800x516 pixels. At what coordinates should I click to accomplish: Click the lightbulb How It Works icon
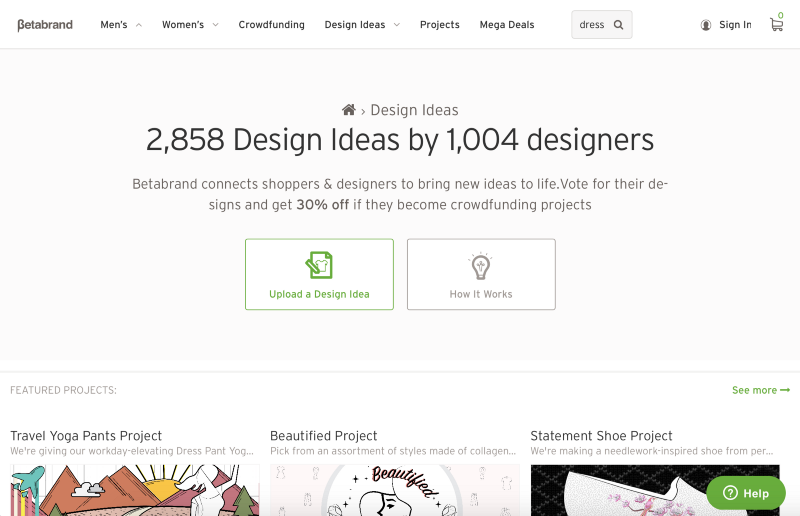[481, 266]
